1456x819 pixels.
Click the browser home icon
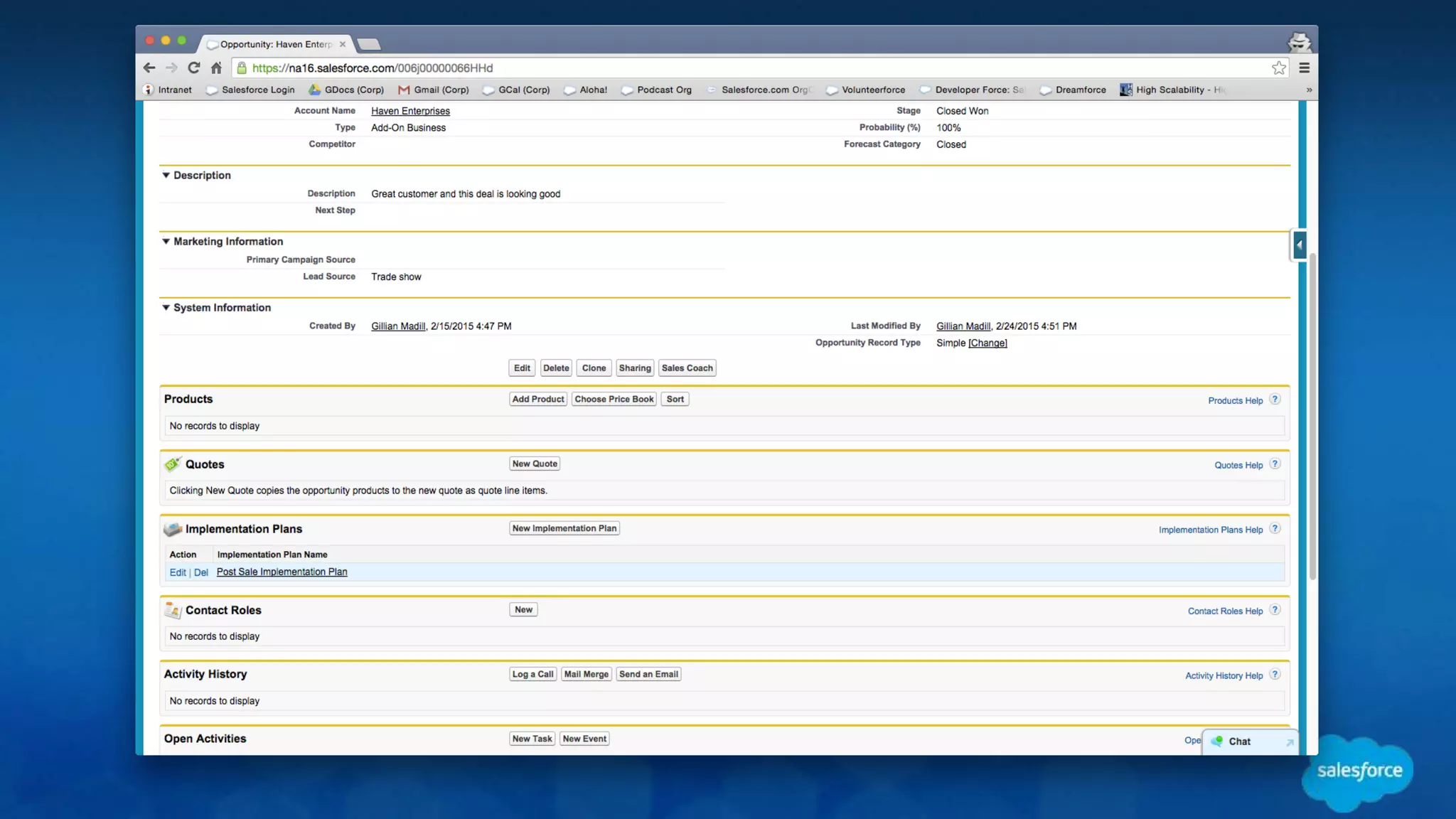pos(216,68)
